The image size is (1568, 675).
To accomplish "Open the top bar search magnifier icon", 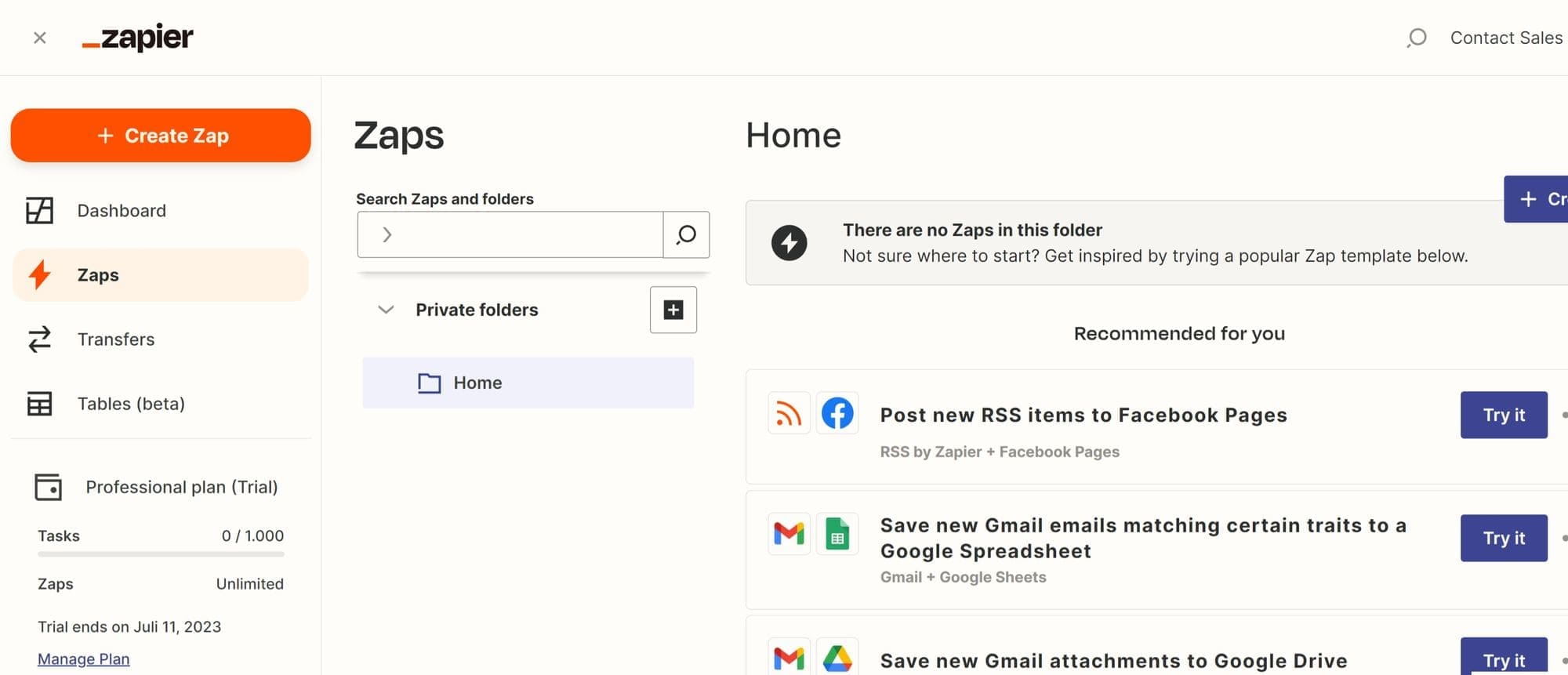I will pyautogui.click(x=1416, y=38).
